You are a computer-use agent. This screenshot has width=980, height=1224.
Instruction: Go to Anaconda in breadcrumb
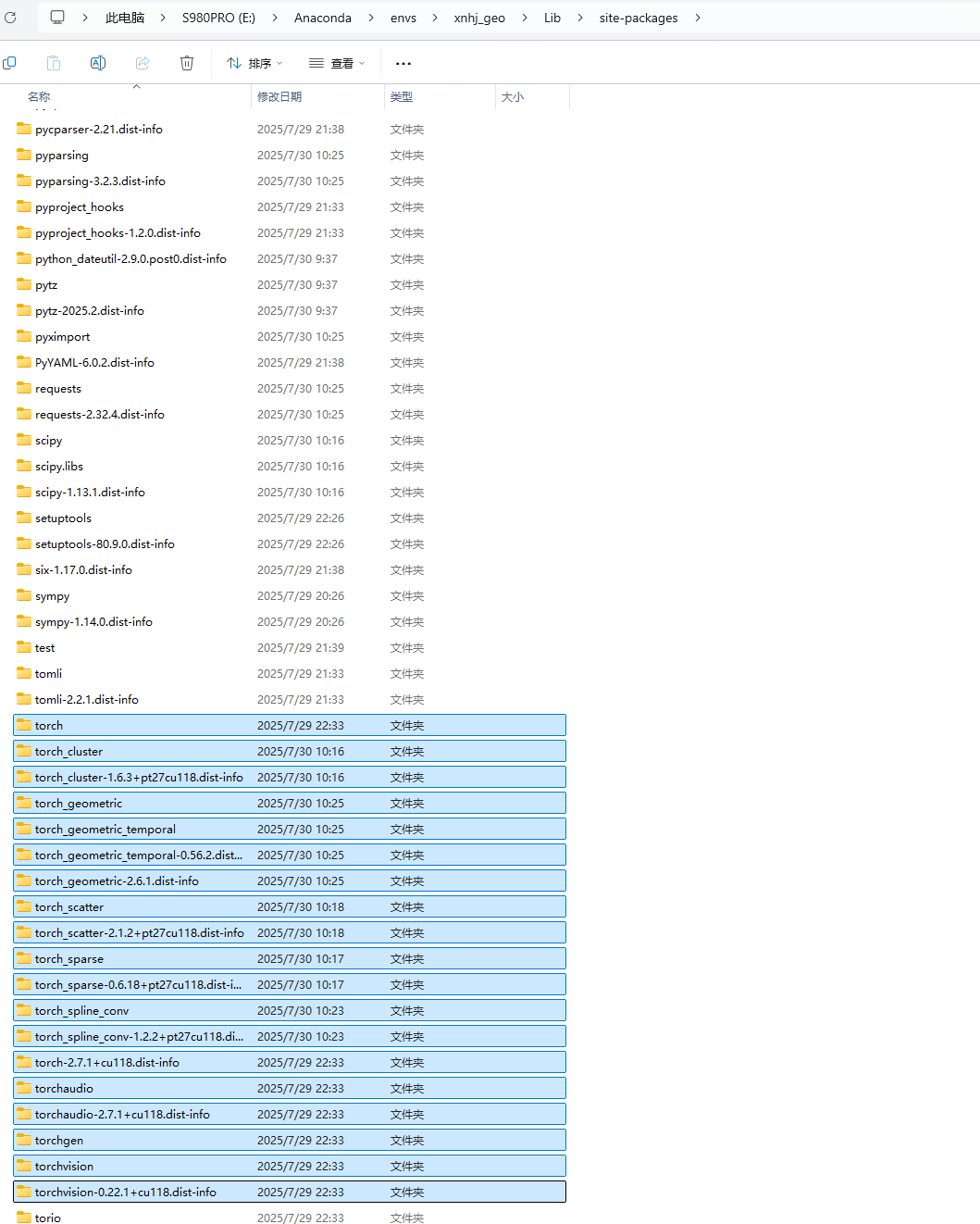323,18
